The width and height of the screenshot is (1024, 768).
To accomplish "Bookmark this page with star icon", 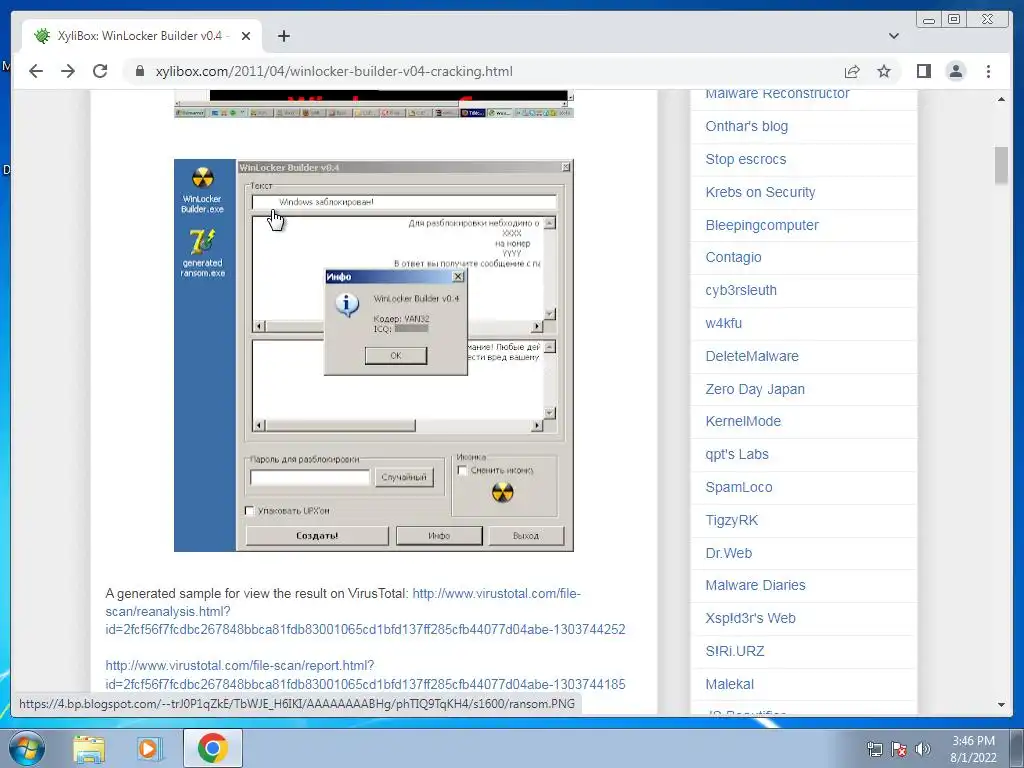I will 884,71.
